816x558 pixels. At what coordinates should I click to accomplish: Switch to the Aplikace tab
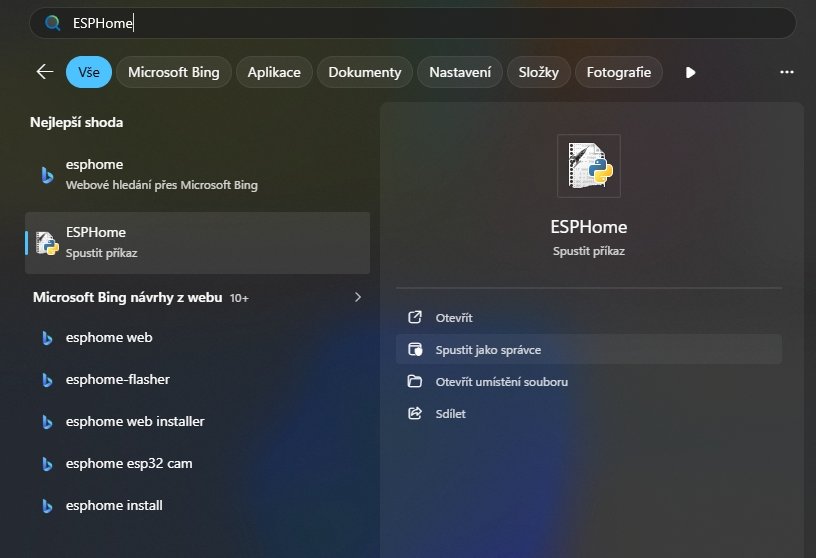point(274,72)
